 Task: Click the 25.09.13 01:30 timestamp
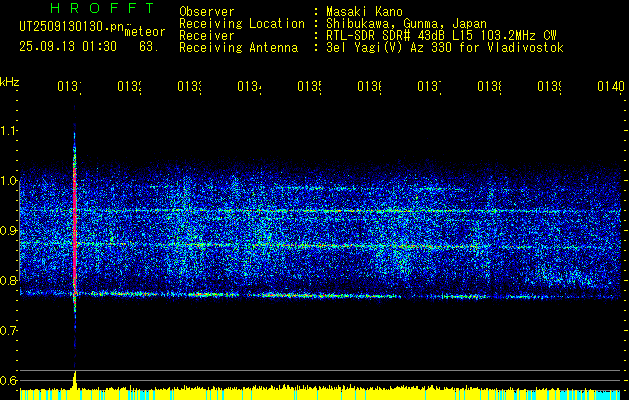pyautogui.click(x=68, y=47)
